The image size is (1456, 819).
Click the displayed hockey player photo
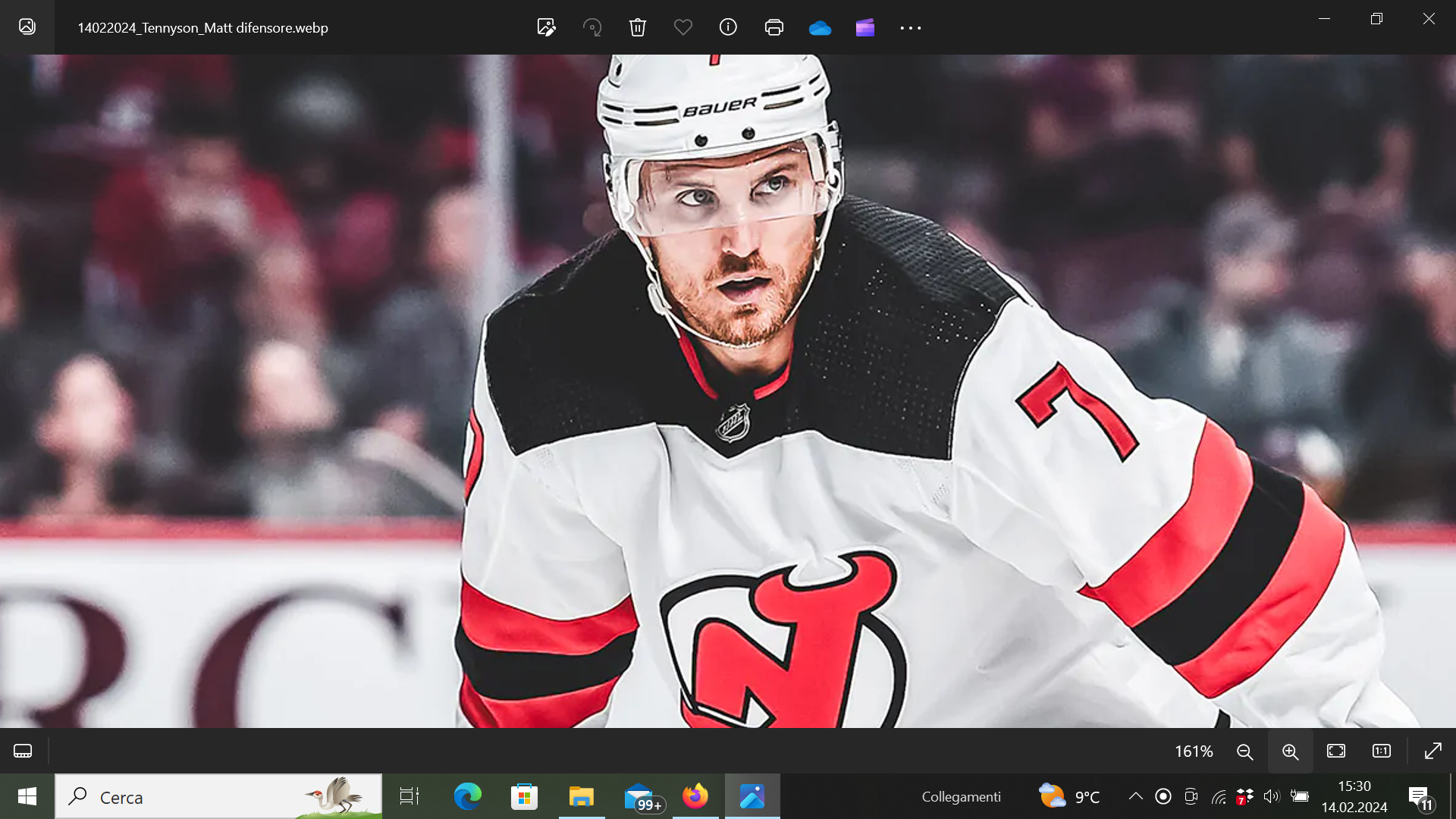[728, 391]
